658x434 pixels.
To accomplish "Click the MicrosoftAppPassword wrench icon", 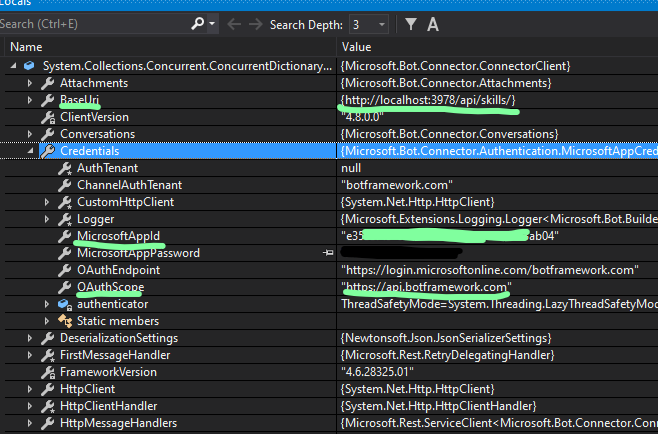I will 64,253.
